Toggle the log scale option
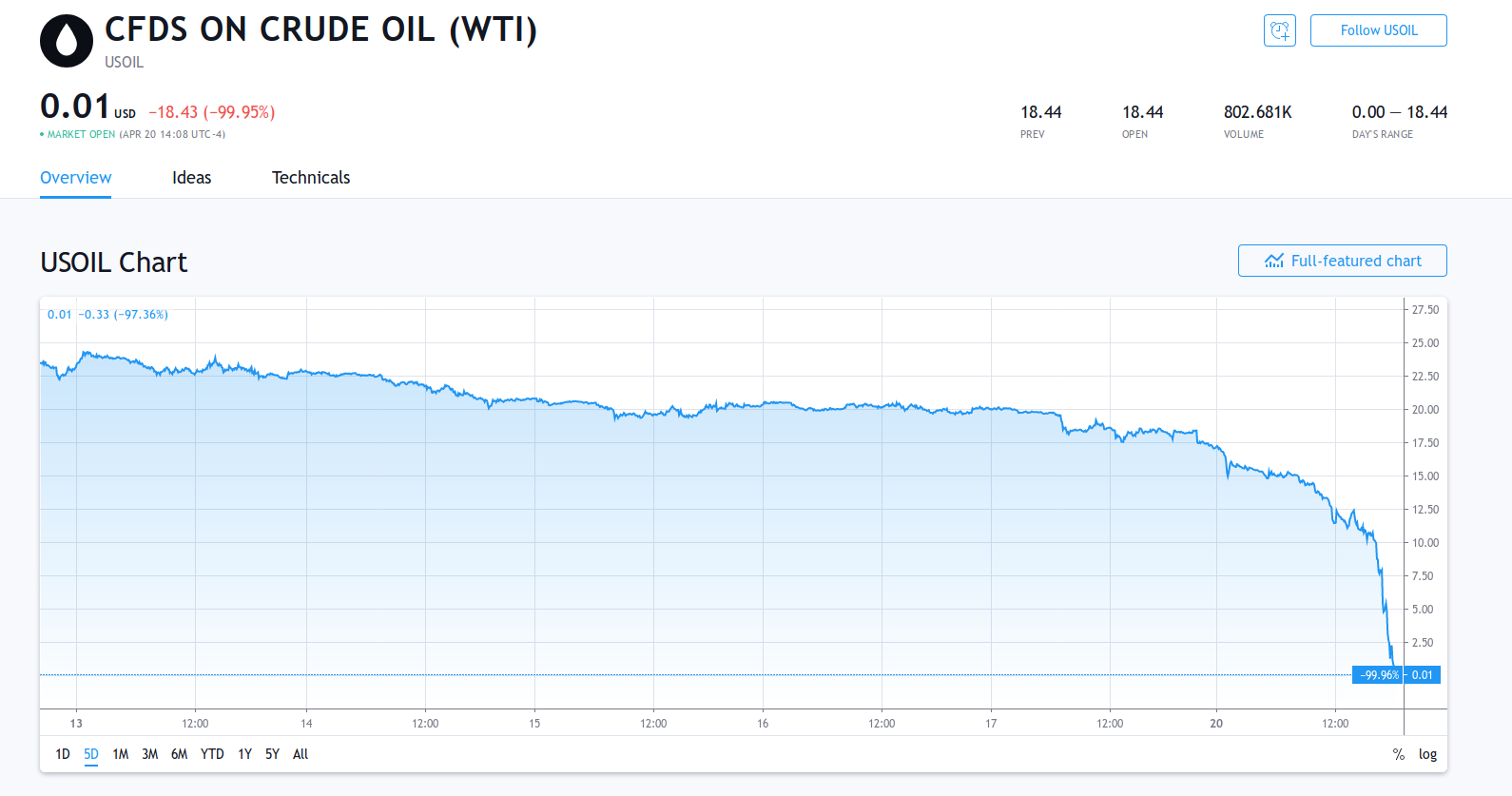The width and height of the screenshot is (1512, 796). pos(1427,754)
